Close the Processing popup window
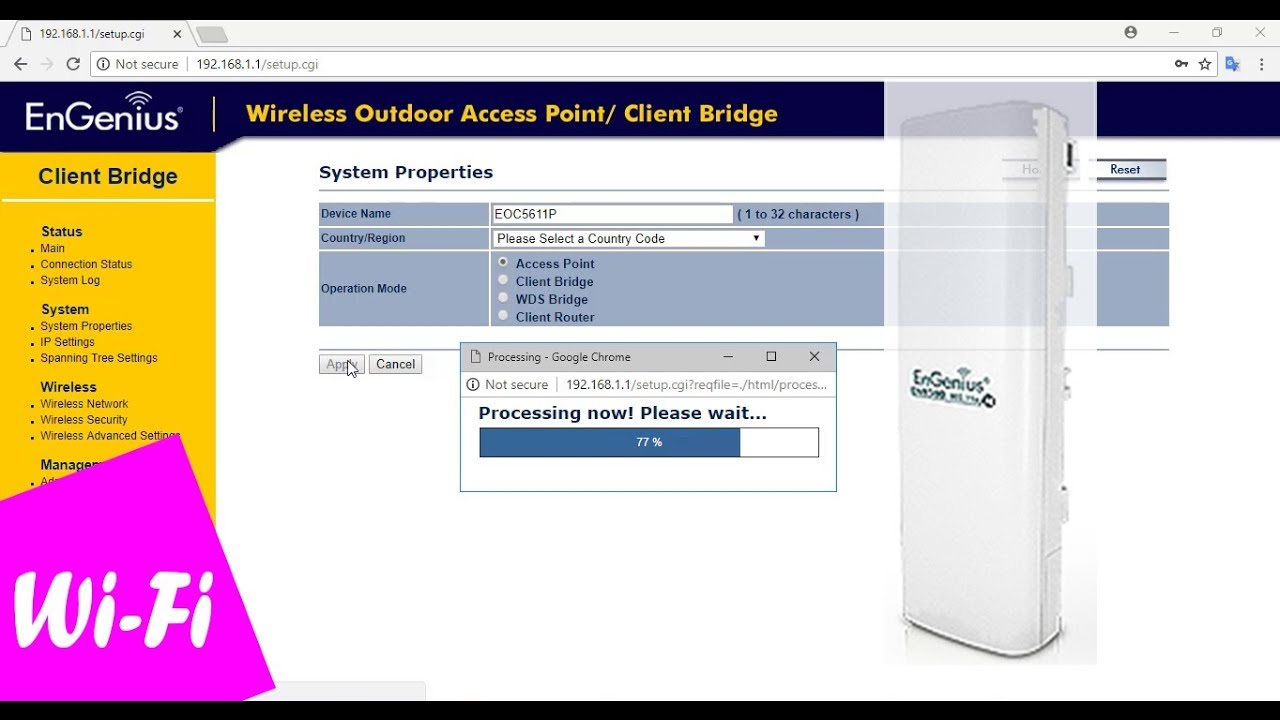This screenshot has height=720, width=1280. tap(814, 357)
